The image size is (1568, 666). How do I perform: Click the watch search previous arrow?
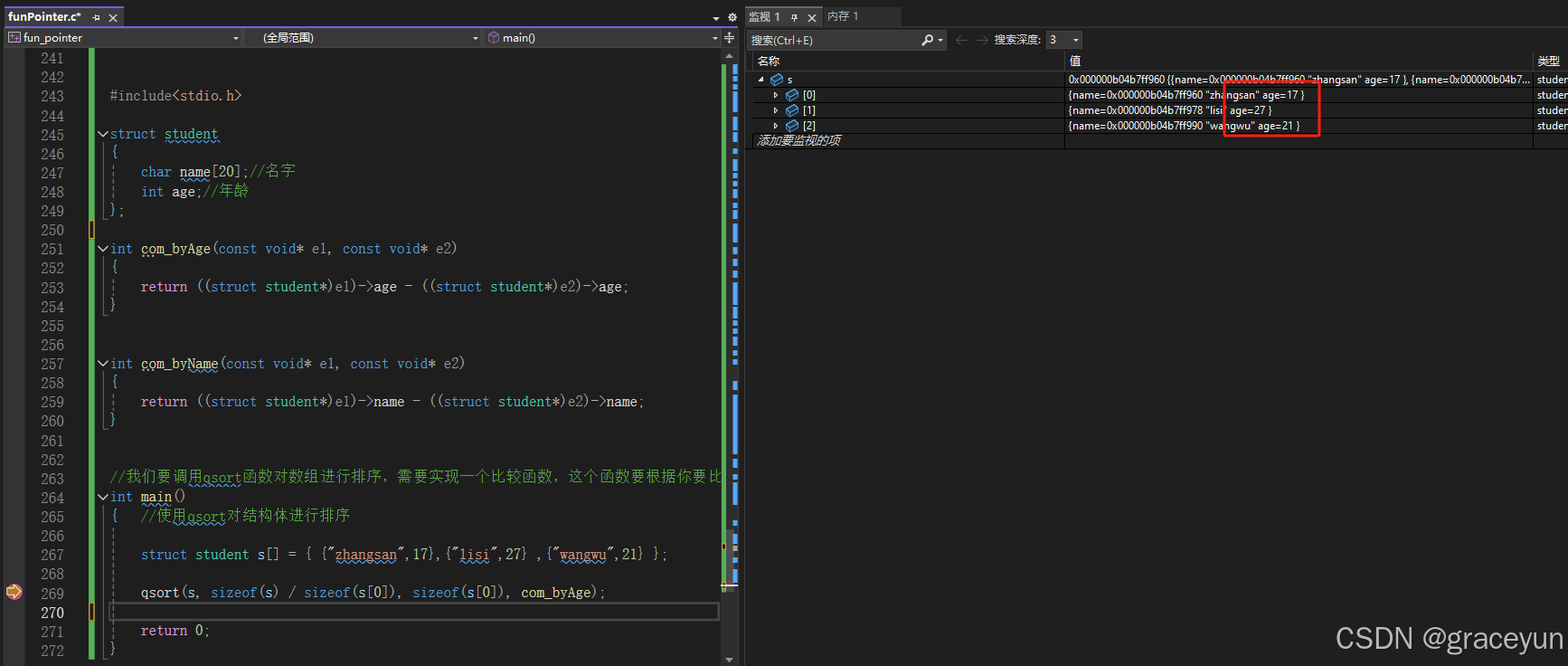961,40
